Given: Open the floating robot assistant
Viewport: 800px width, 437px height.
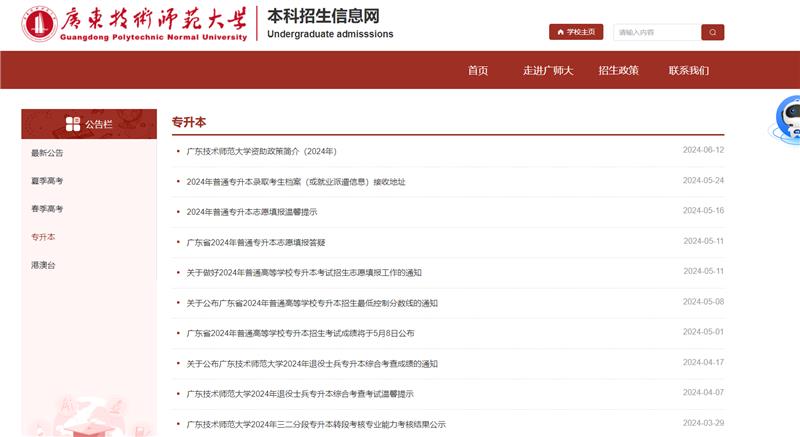Looking at the screenshot, I should point(786,120).
